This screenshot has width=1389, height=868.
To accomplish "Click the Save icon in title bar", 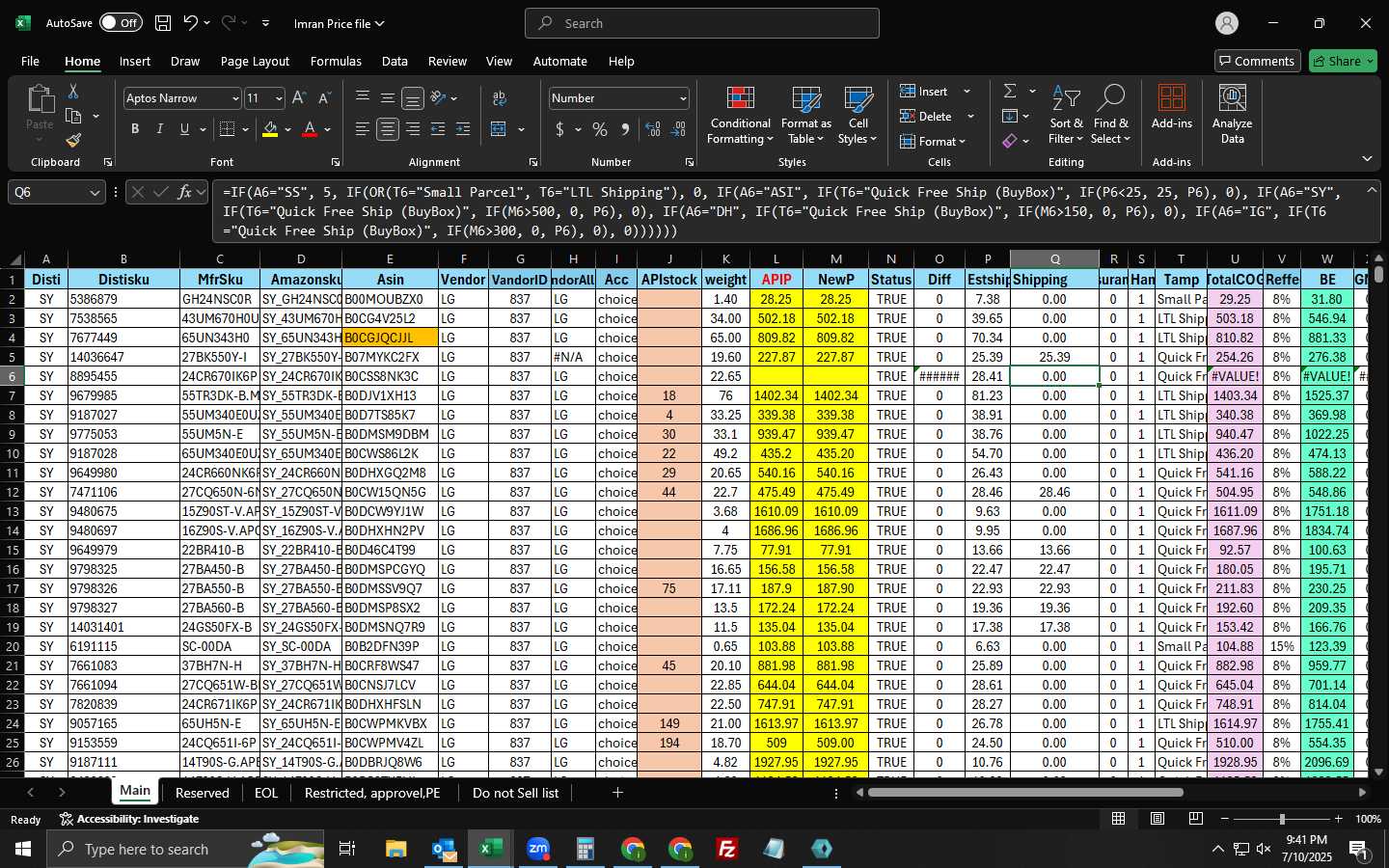I will coord(163,23).
